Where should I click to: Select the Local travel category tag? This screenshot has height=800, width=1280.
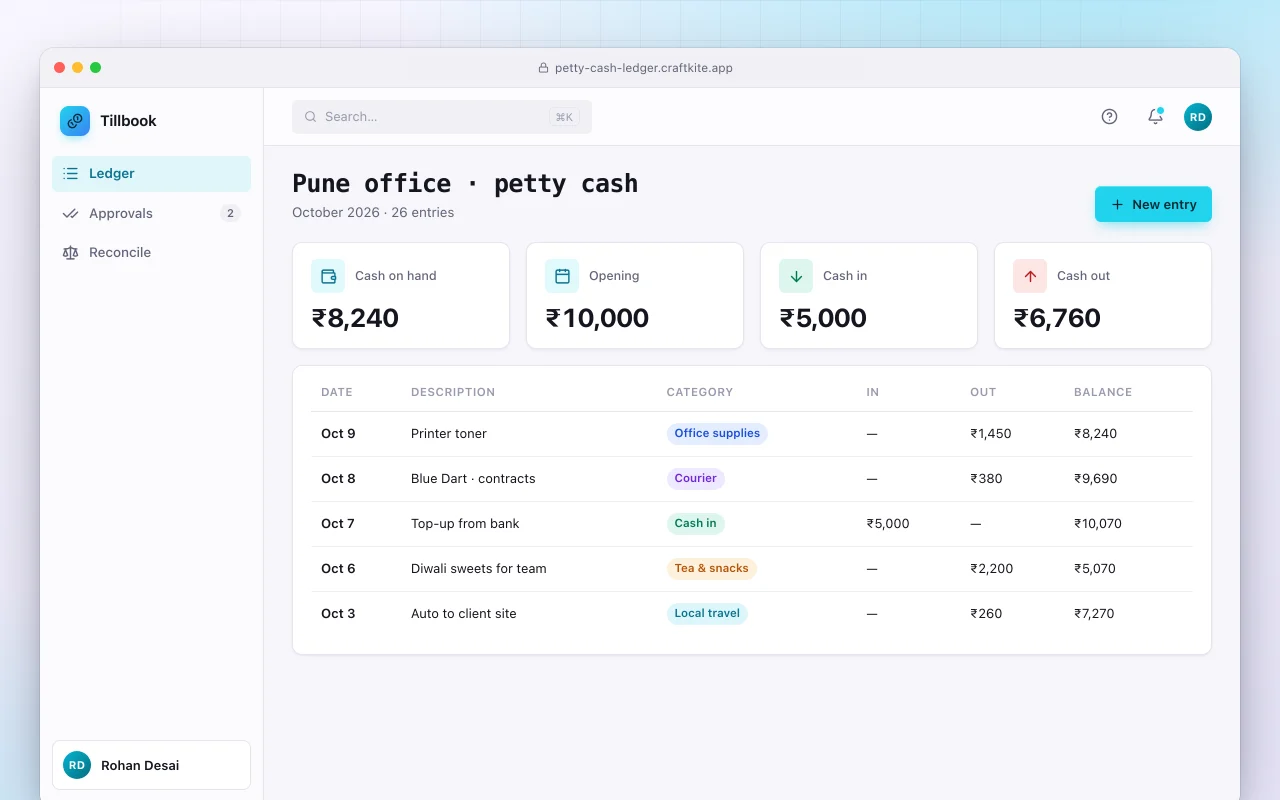707,614
